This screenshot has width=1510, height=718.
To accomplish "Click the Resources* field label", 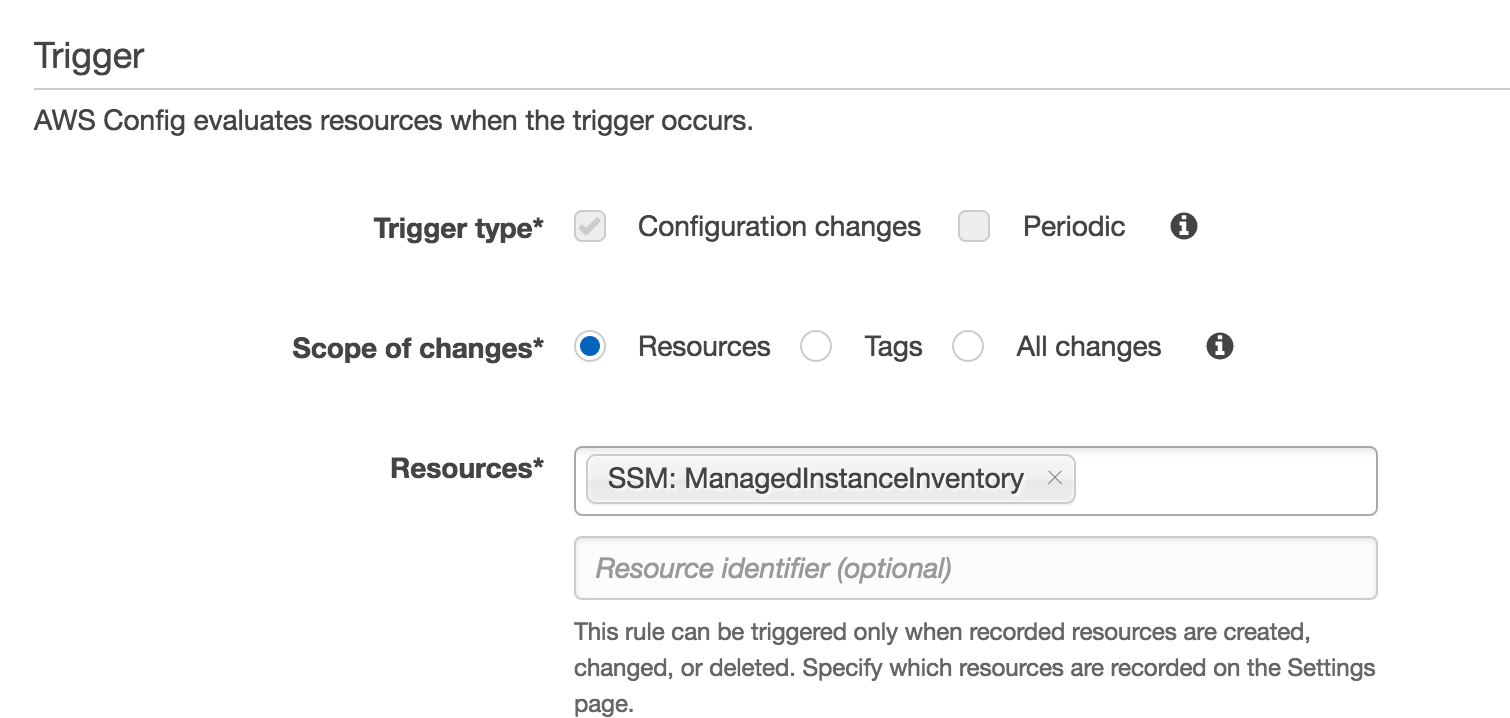I will (467, 468).
